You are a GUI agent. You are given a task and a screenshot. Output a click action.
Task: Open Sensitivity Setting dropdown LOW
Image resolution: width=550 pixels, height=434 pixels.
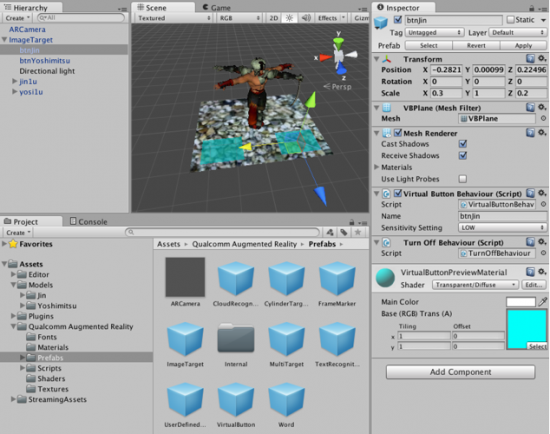pyautogui.click(x=502, y=228)
